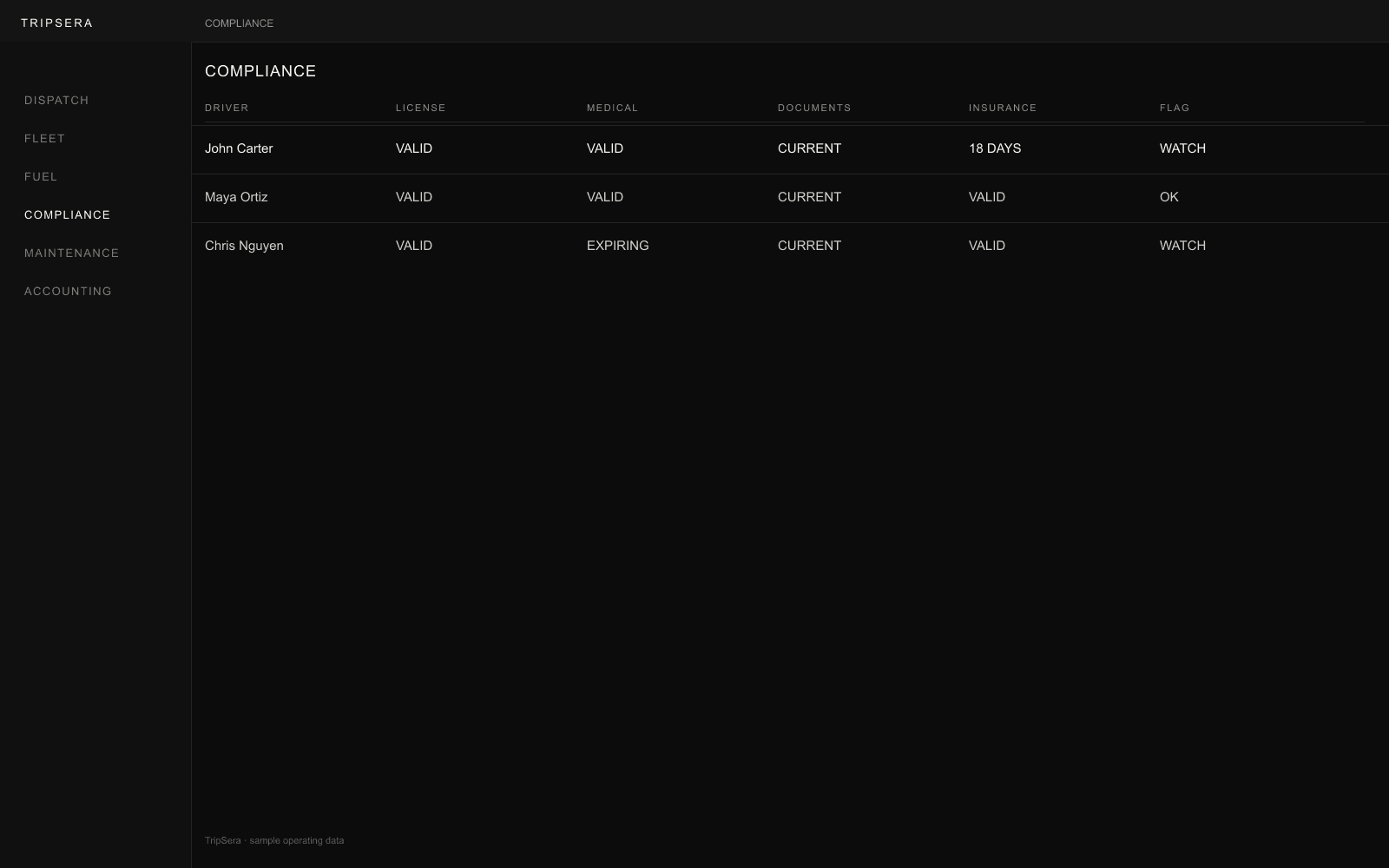Click Maya Ortiz's insurance VALID cell
Screen dimensions: 1389x868
pos(987,197)
